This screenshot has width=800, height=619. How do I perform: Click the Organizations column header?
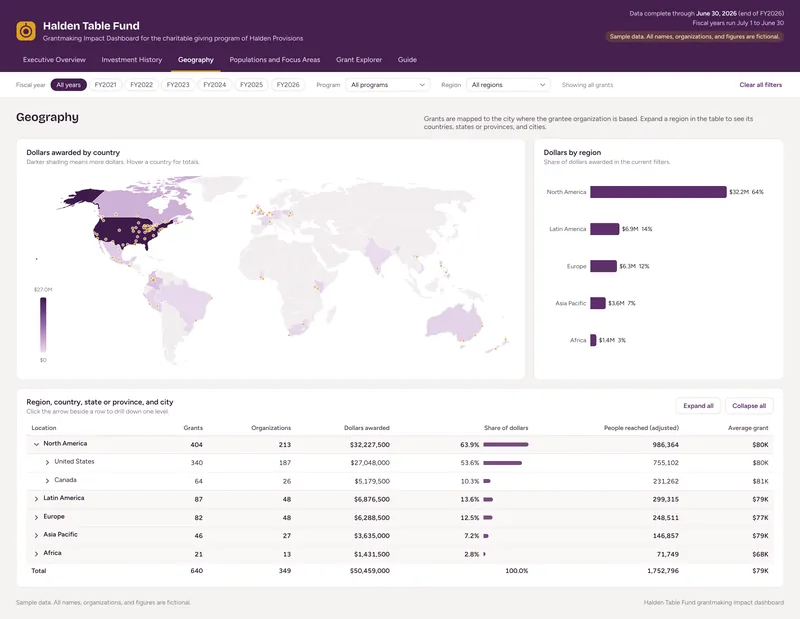coord(271,428)
